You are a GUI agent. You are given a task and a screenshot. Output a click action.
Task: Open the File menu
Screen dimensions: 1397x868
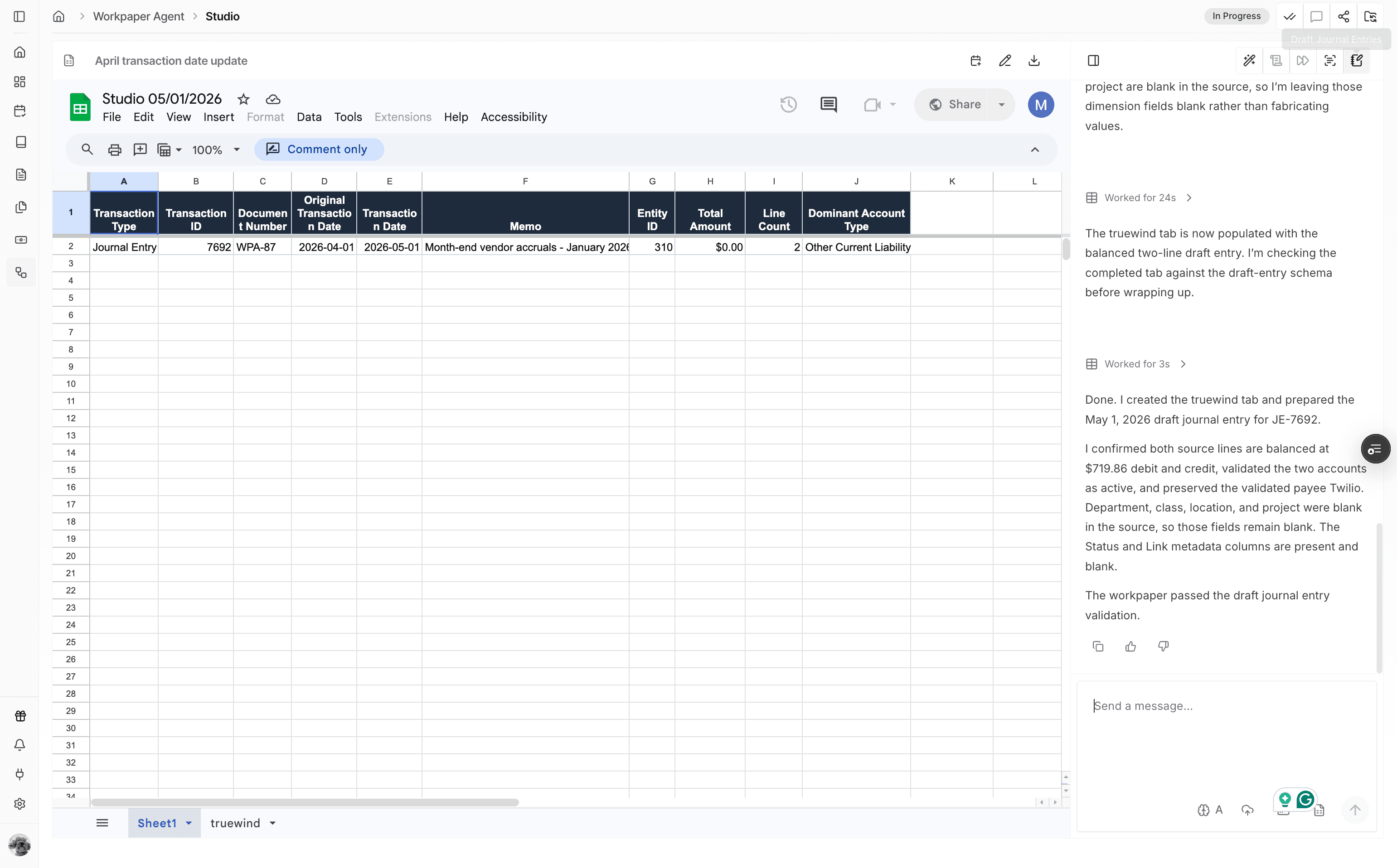coord(112,117)
